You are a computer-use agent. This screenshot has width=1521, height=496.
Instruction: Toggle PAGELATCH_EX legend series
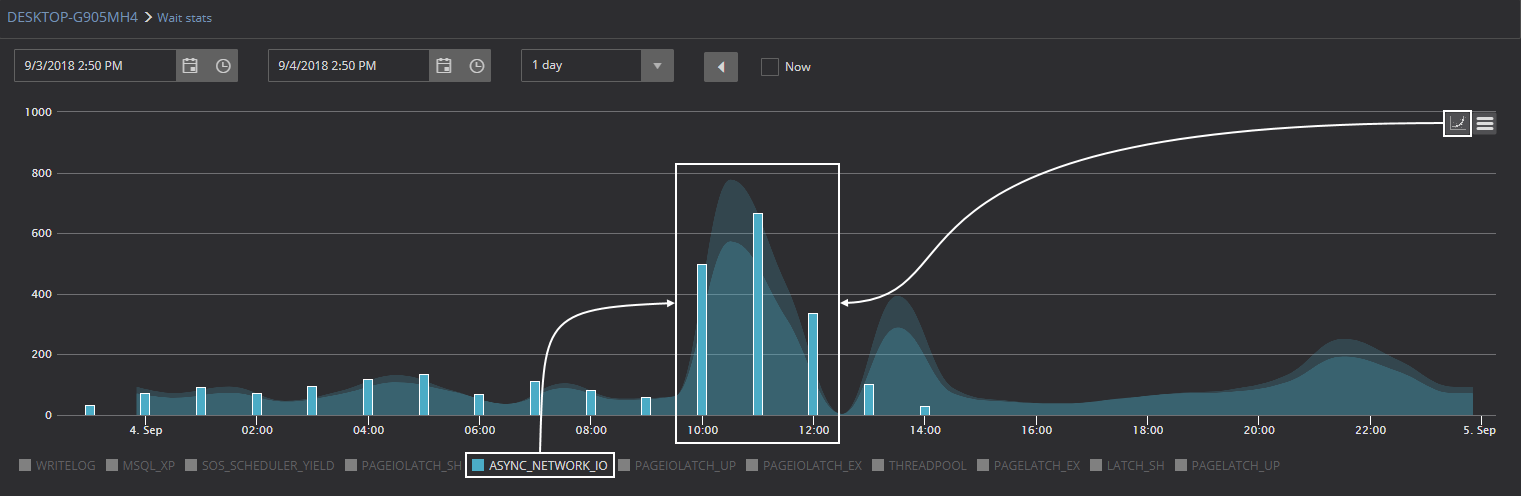(x=1030, y=465)
